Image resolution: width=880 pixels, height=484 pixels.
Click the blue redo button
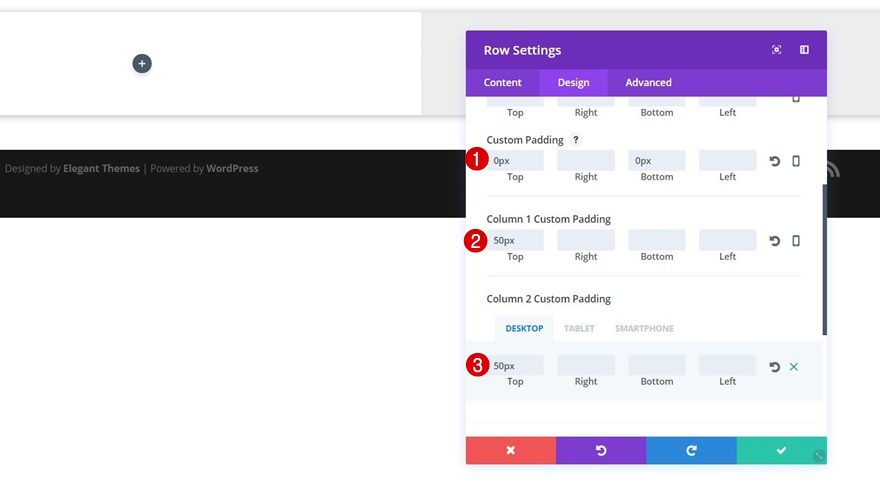click(691, 451)
